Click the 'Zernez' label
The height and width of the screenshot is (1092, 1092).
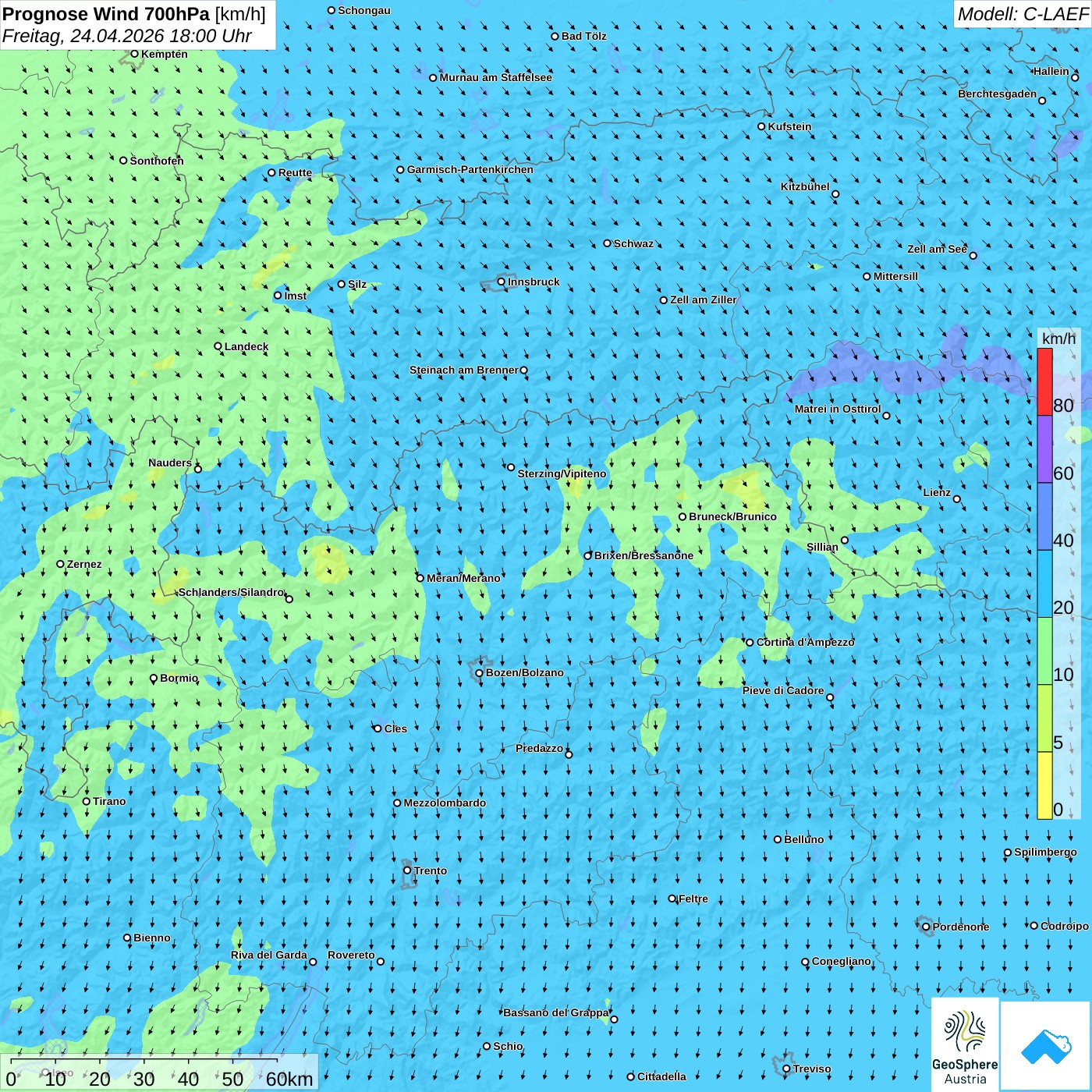(84, 564)
